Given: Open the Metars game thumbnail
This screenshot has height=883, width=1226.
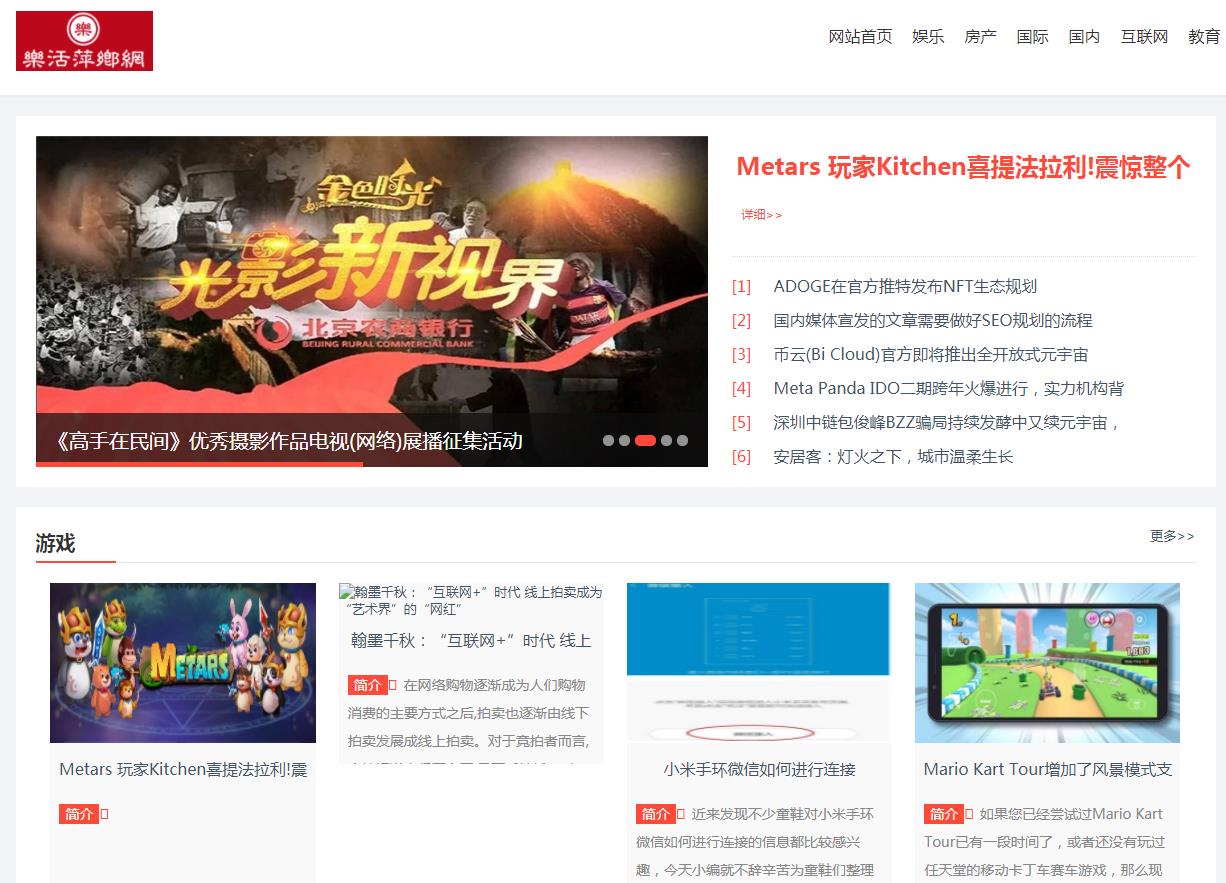Looking at the screenshot, I should point(183,663).
